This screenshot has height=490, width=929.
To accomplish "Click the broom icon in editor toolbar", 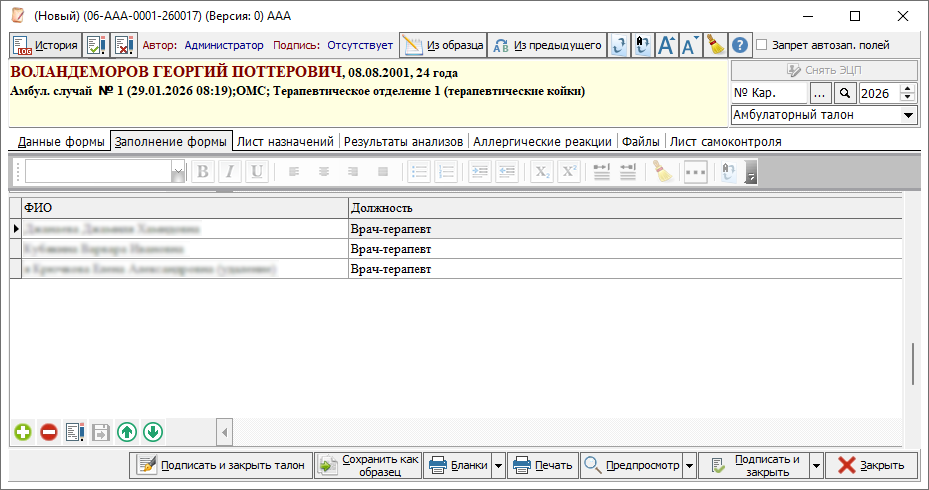I will (x=662, y=172).
